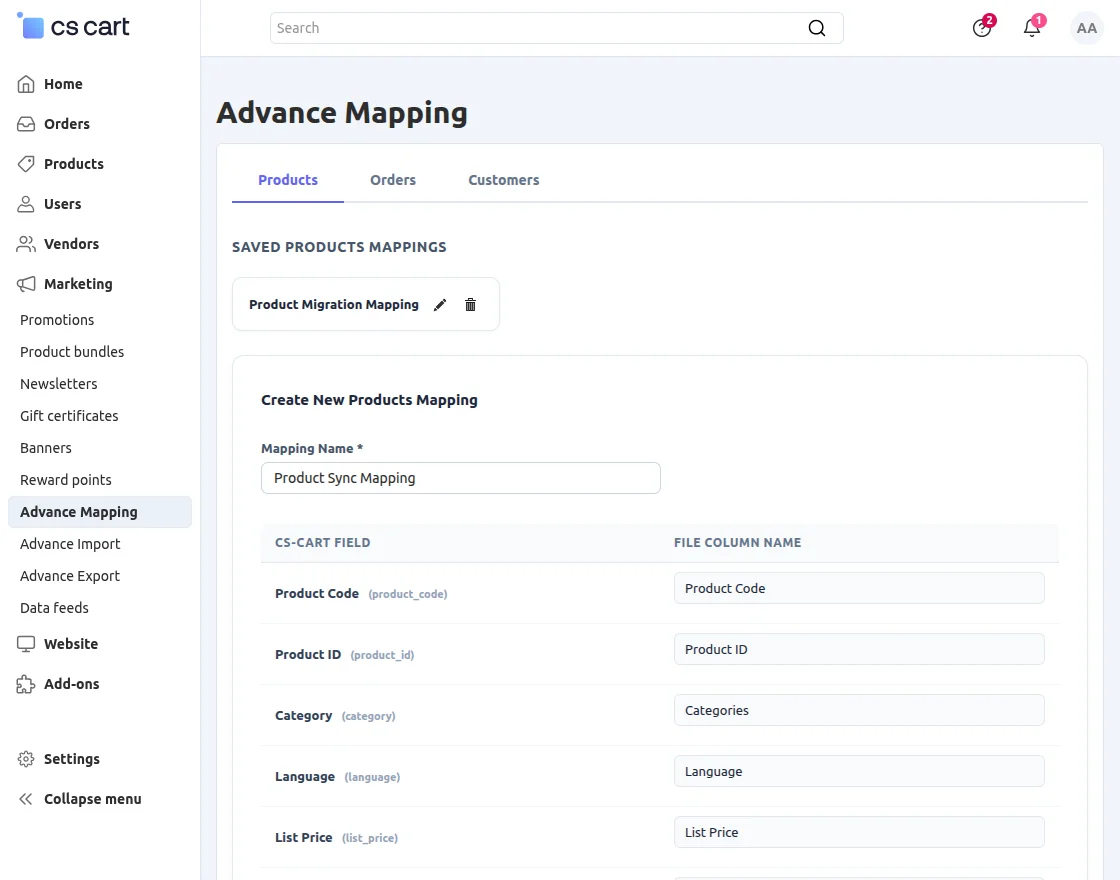Open the AA user avatar menu
Image resolution: width=1120 pixels, height=880 pixels.
[x=1086, y=28]
